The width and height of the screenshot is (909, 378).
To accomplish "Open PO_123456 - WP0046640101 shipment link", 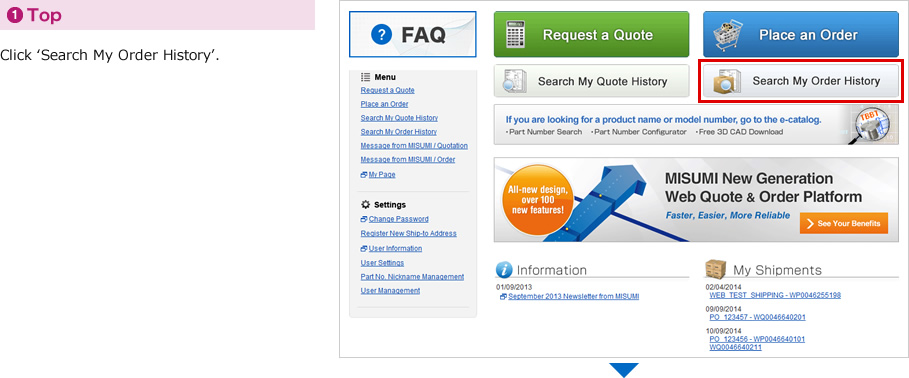I will (757, 339).
